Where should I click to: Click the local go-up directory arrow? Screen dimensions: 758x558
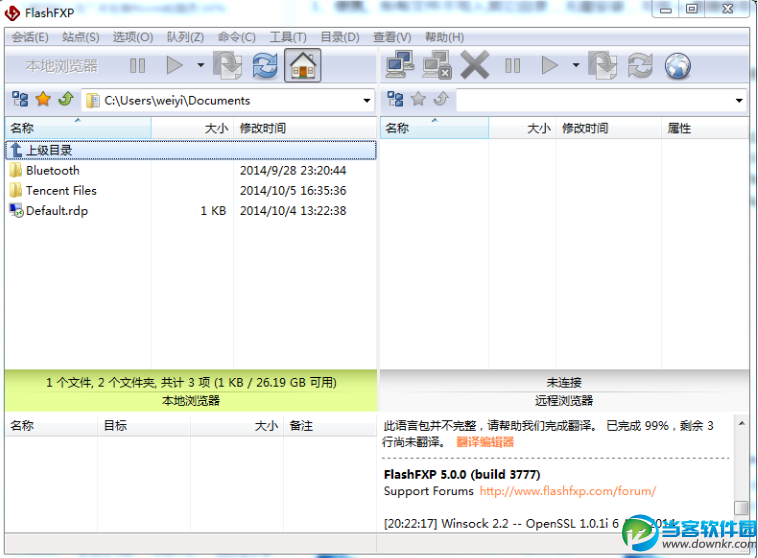click(x=66, y=99)
